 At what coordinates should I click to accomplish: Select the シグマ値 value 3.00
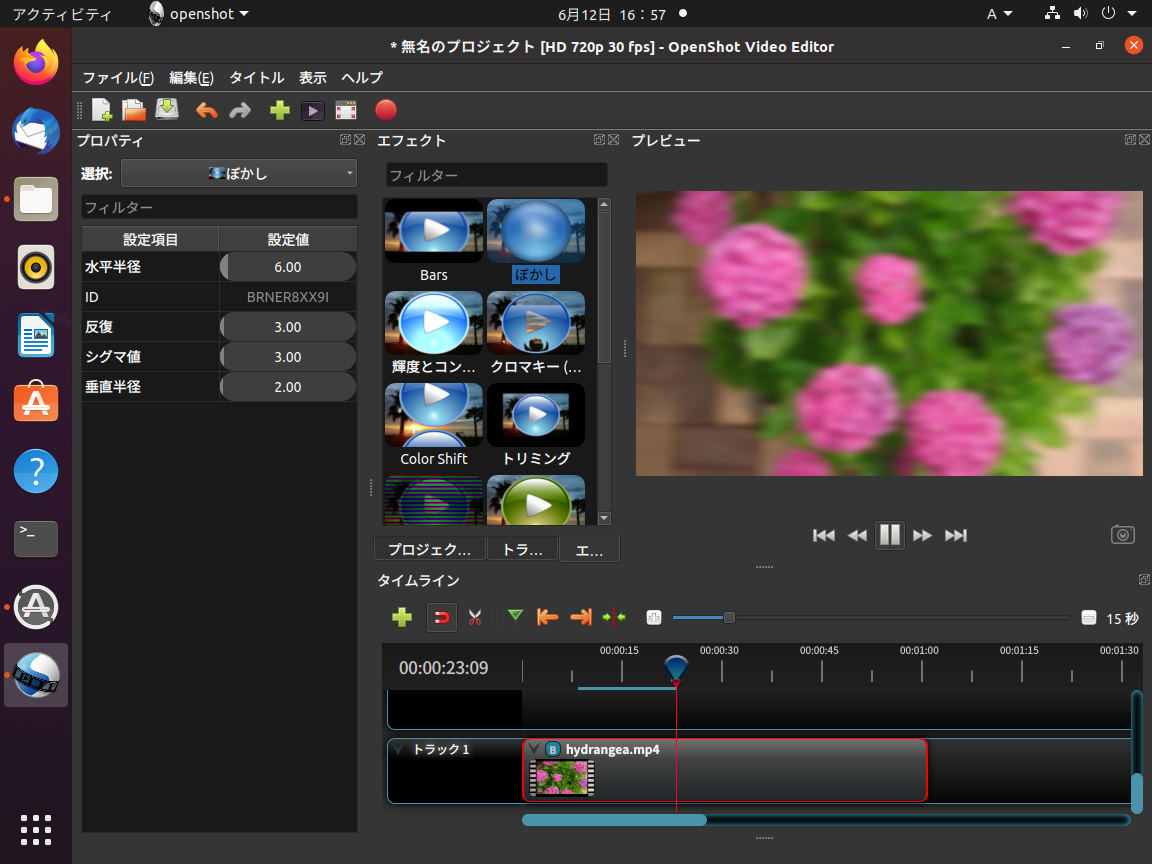click(288, 357)
